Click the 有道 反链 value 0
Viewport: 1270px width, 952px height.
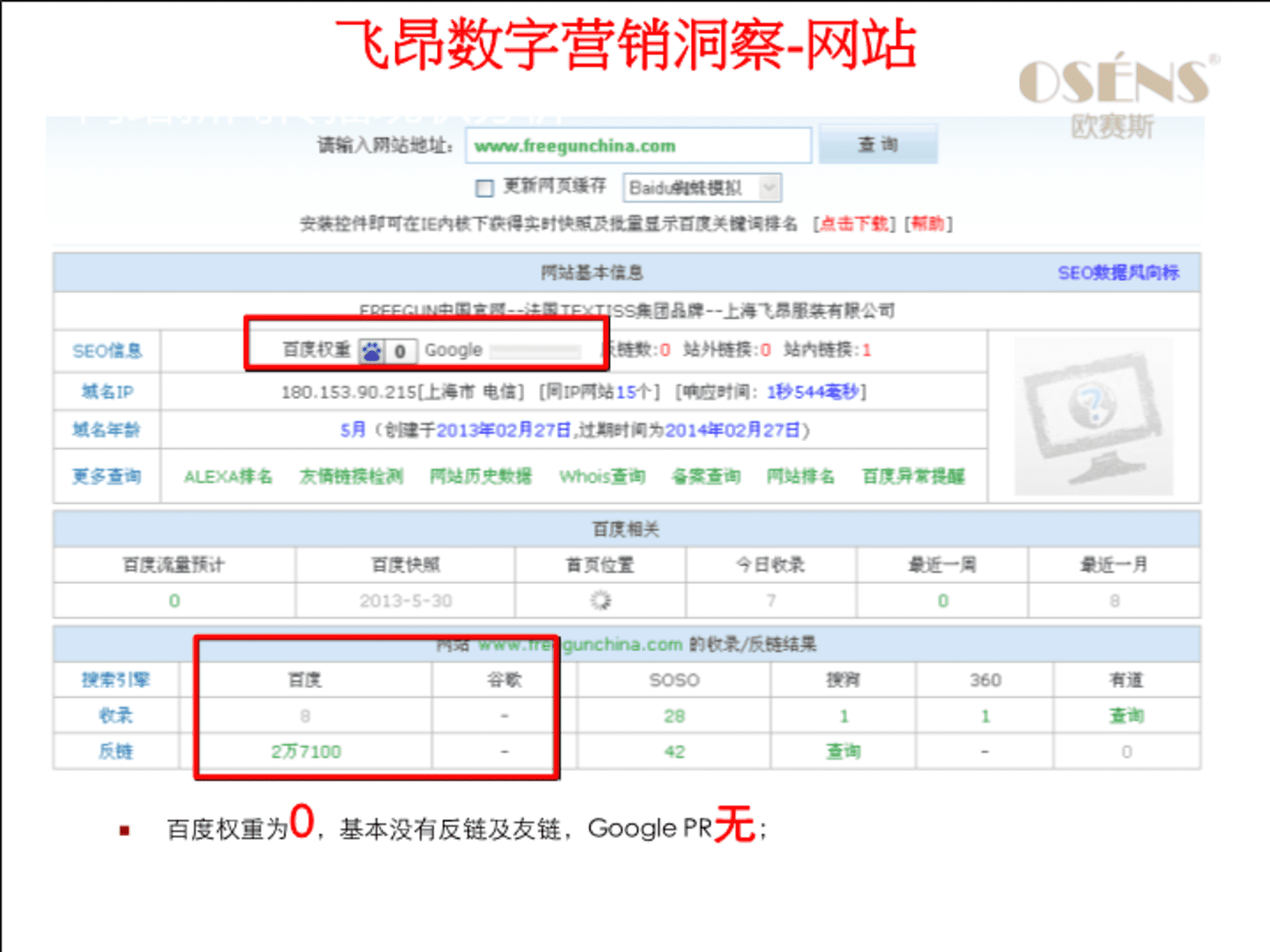click(1126, 752)
